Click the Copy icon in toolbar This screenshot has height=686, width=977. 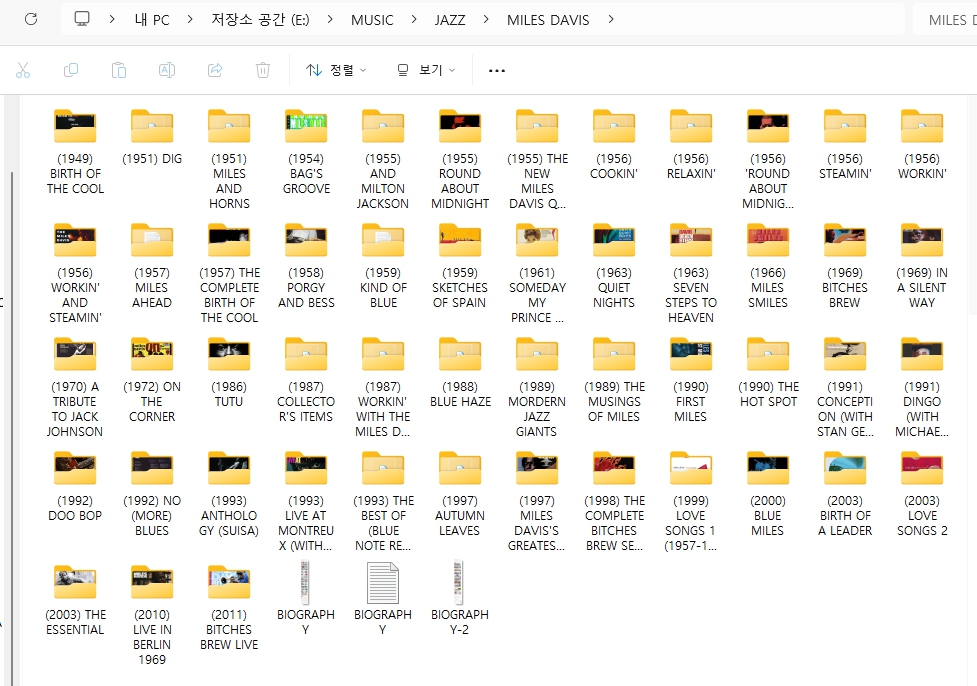71,70
